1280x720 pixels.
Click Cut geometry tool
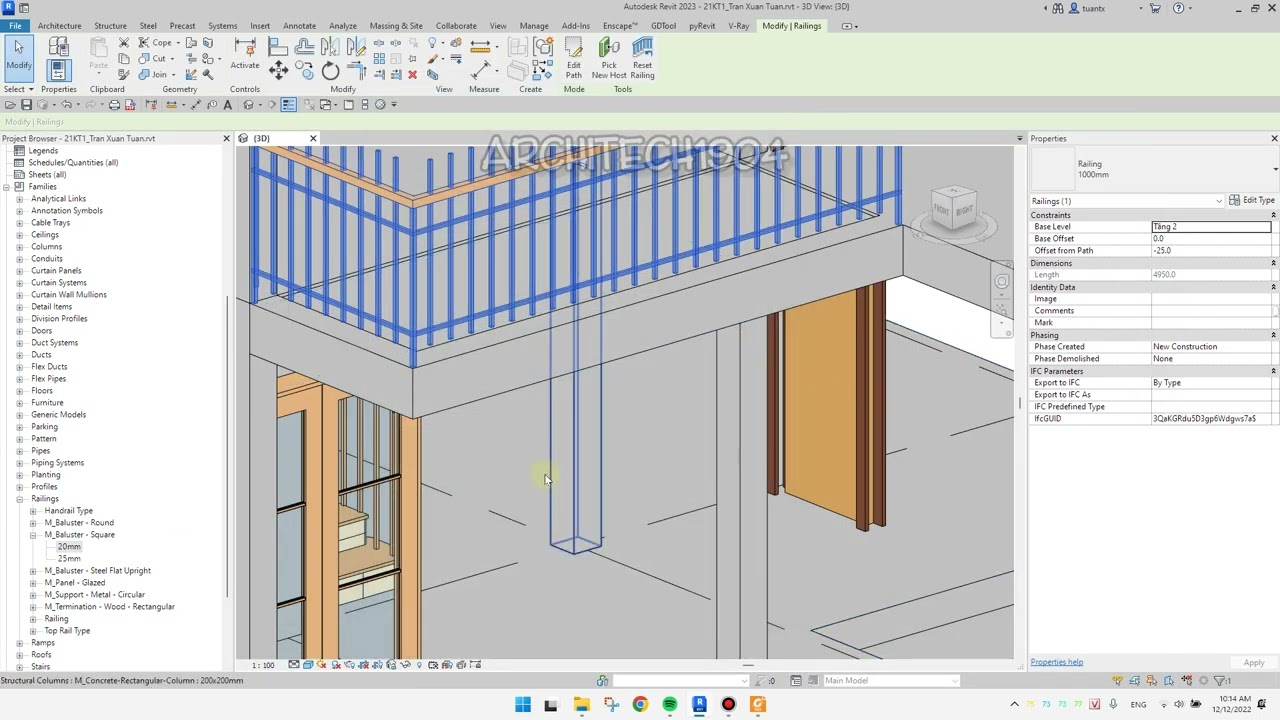[154, 58]
